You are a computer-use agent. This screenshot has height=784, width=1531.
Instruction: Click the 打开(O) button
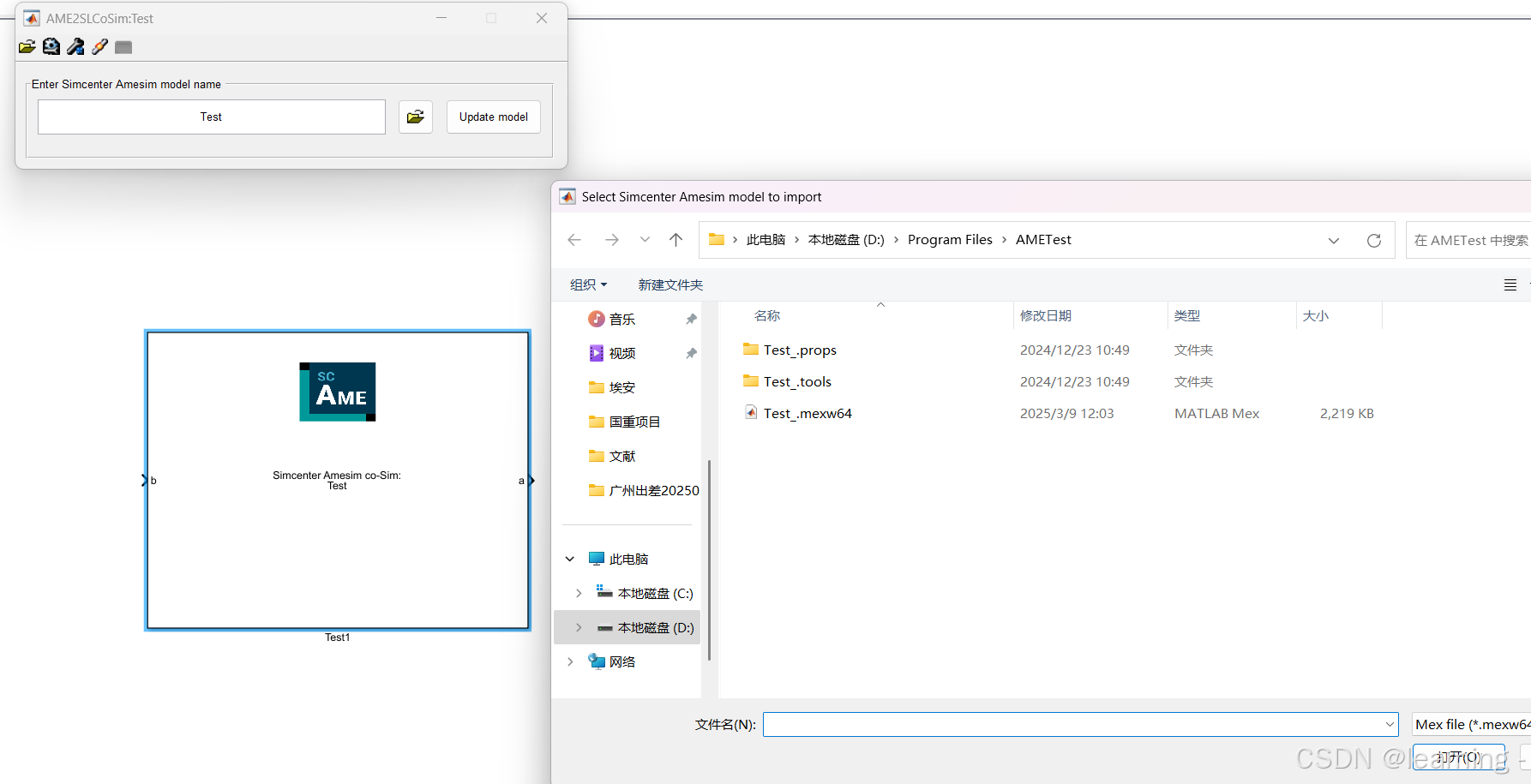1458,757
